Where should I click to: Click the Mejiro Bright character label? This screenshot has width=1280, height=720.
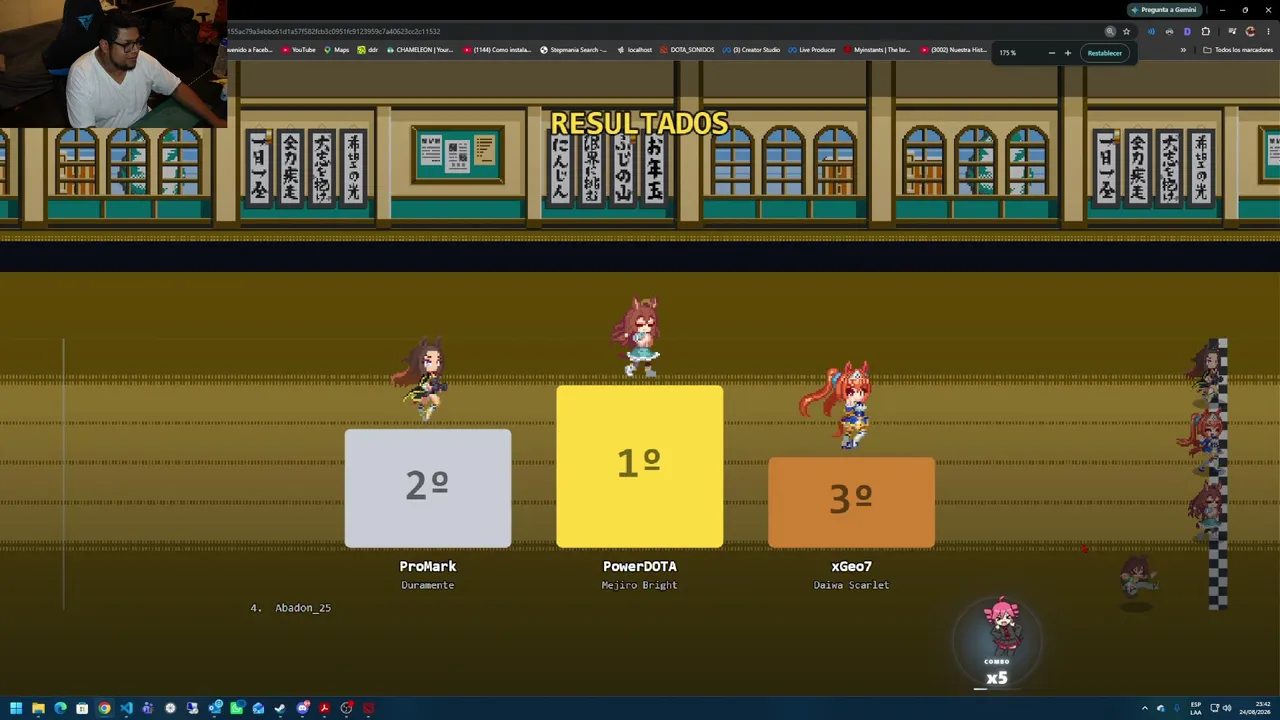[x=640, y=585]
